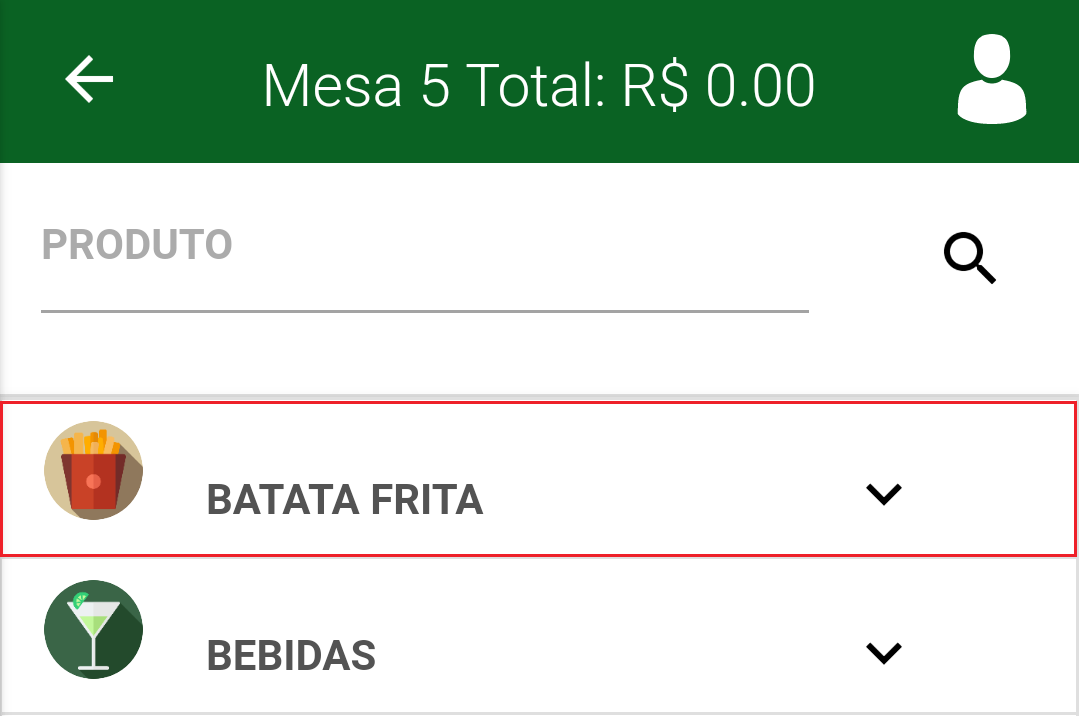This screenshot has height=716, width=1079.
Task: Click blank space right of Batata Frita chevron
Action: (991, 494)
